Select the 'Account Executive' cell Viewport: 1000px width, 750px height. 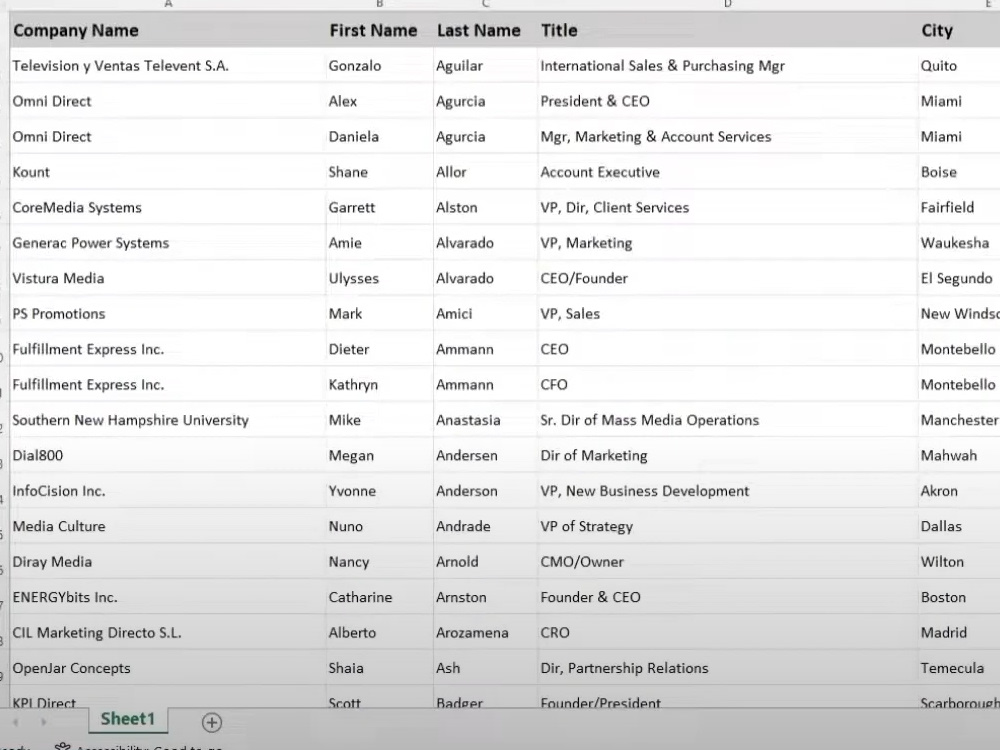727,172
